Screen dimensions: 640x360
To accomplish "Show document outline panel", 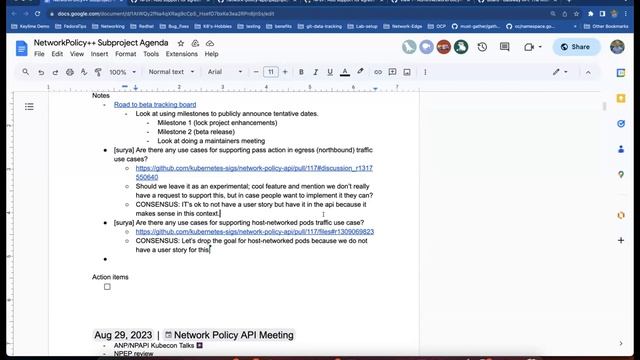I will [29, 107].
